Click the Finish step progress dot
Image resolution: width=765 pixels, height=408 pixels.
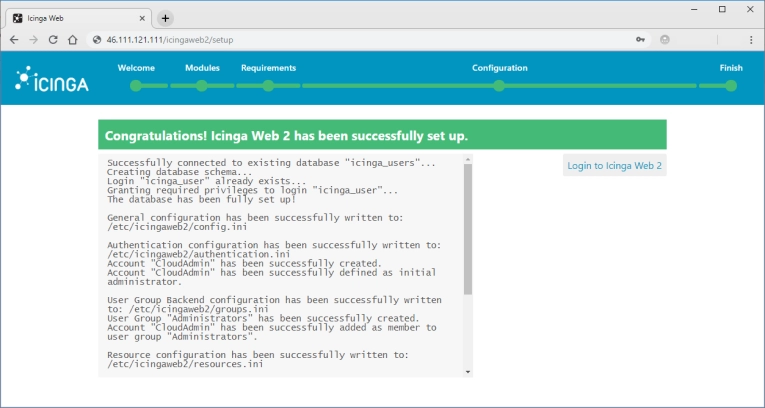(731, 86)
